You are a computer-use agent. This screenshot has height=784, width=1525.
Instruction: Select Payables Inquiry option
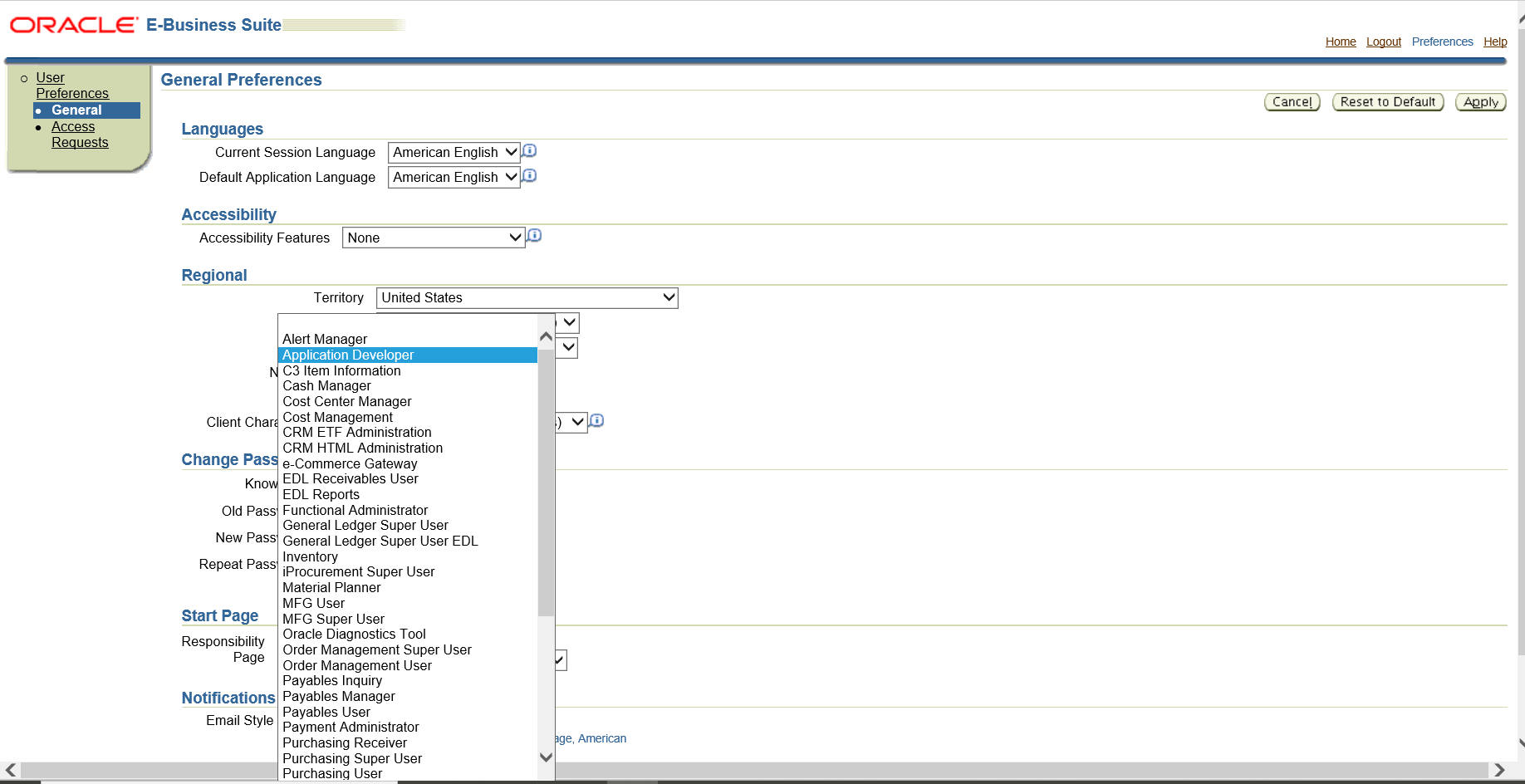[x=408, y=681]
